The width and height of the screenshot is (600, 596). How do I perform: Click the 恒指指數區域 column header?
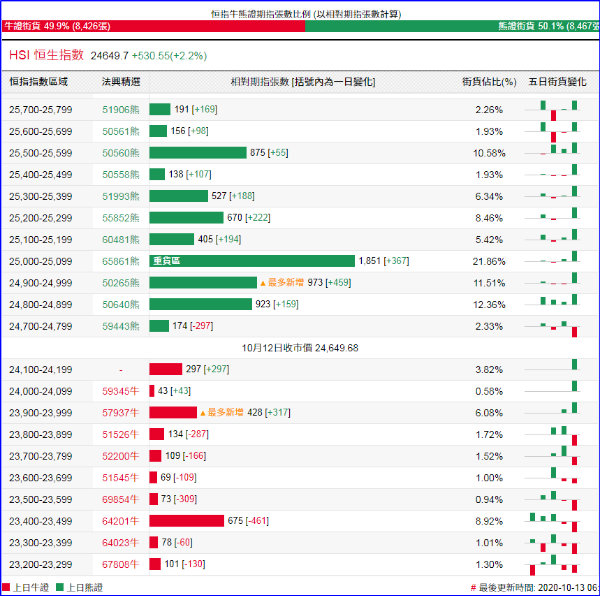click(38, 81)
